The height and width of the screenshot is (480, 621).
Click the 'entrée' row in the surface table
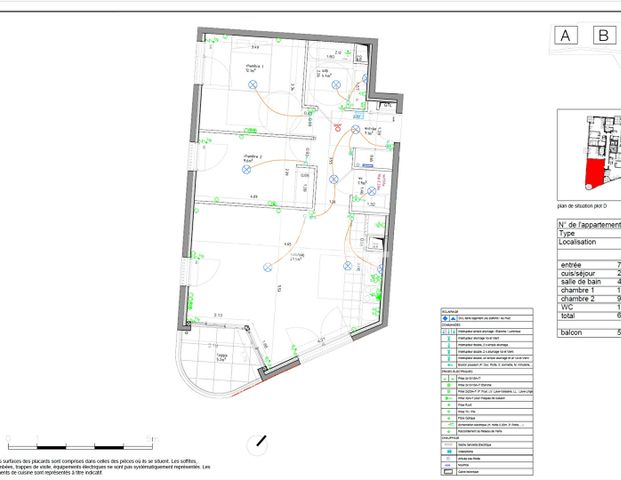(589, 265)
